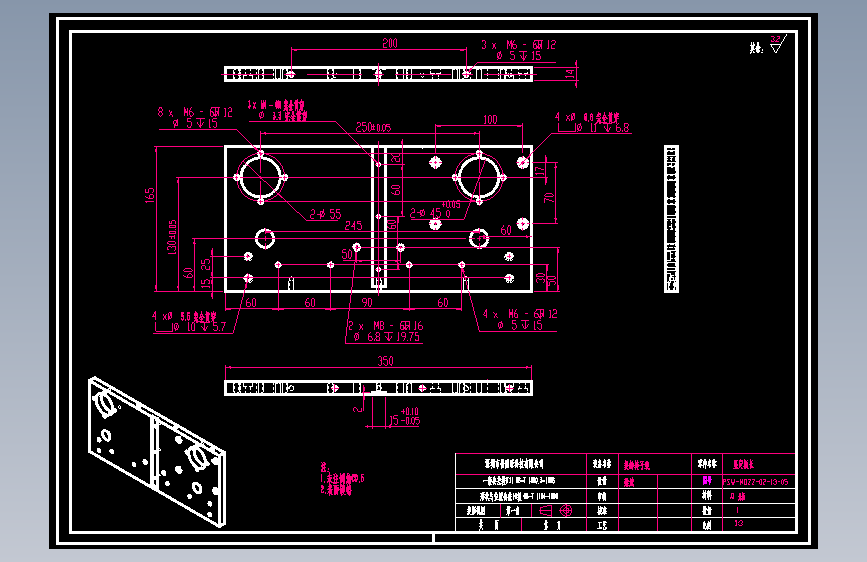Click the 3.2 surface roughness symbol
This screenshot has width=867, height=562.
pyautogui.click(x=777, y=44)
